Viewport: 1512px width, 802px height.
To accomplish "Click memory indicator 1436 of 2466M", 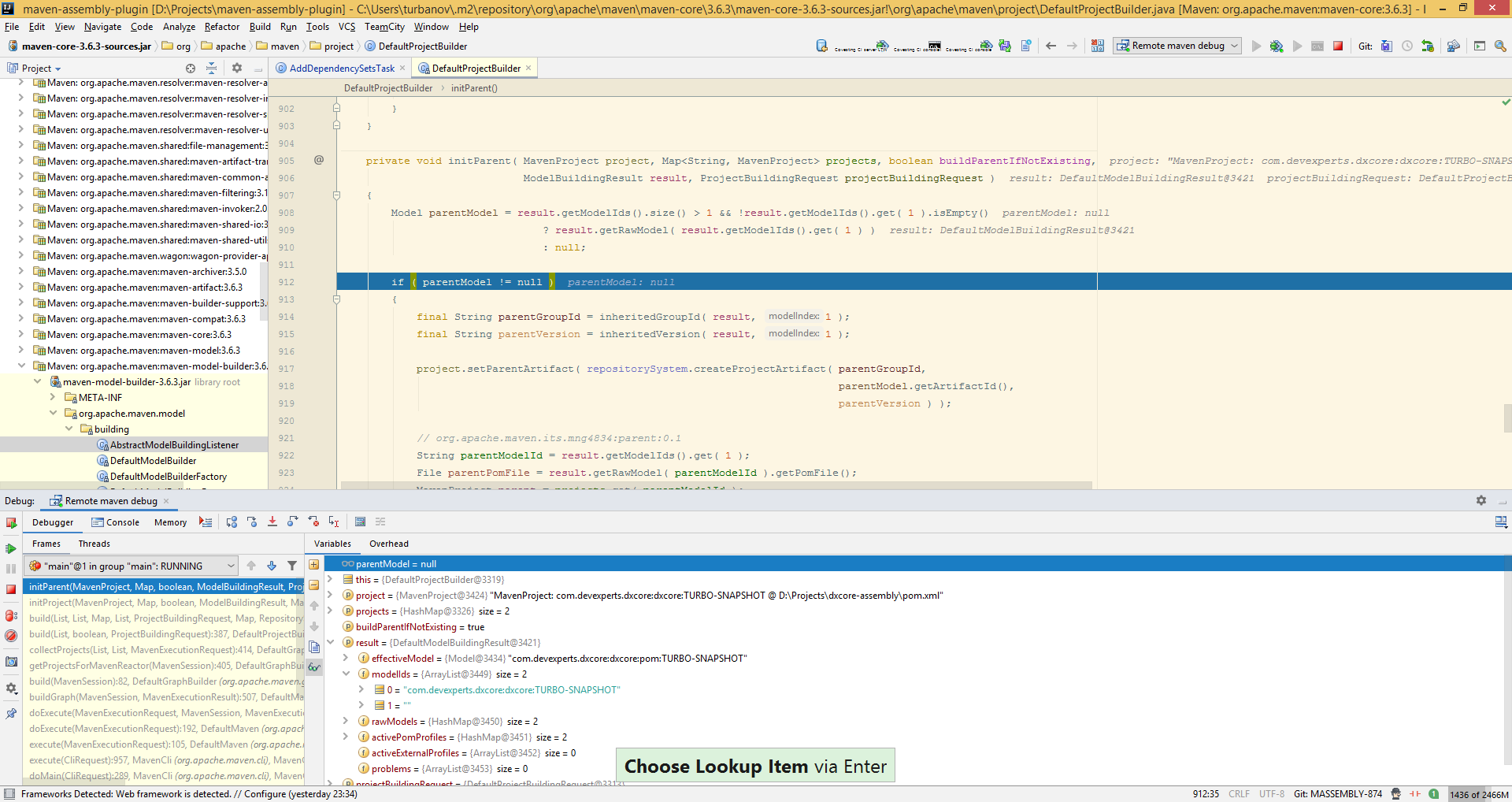I will click(1479, 794).
